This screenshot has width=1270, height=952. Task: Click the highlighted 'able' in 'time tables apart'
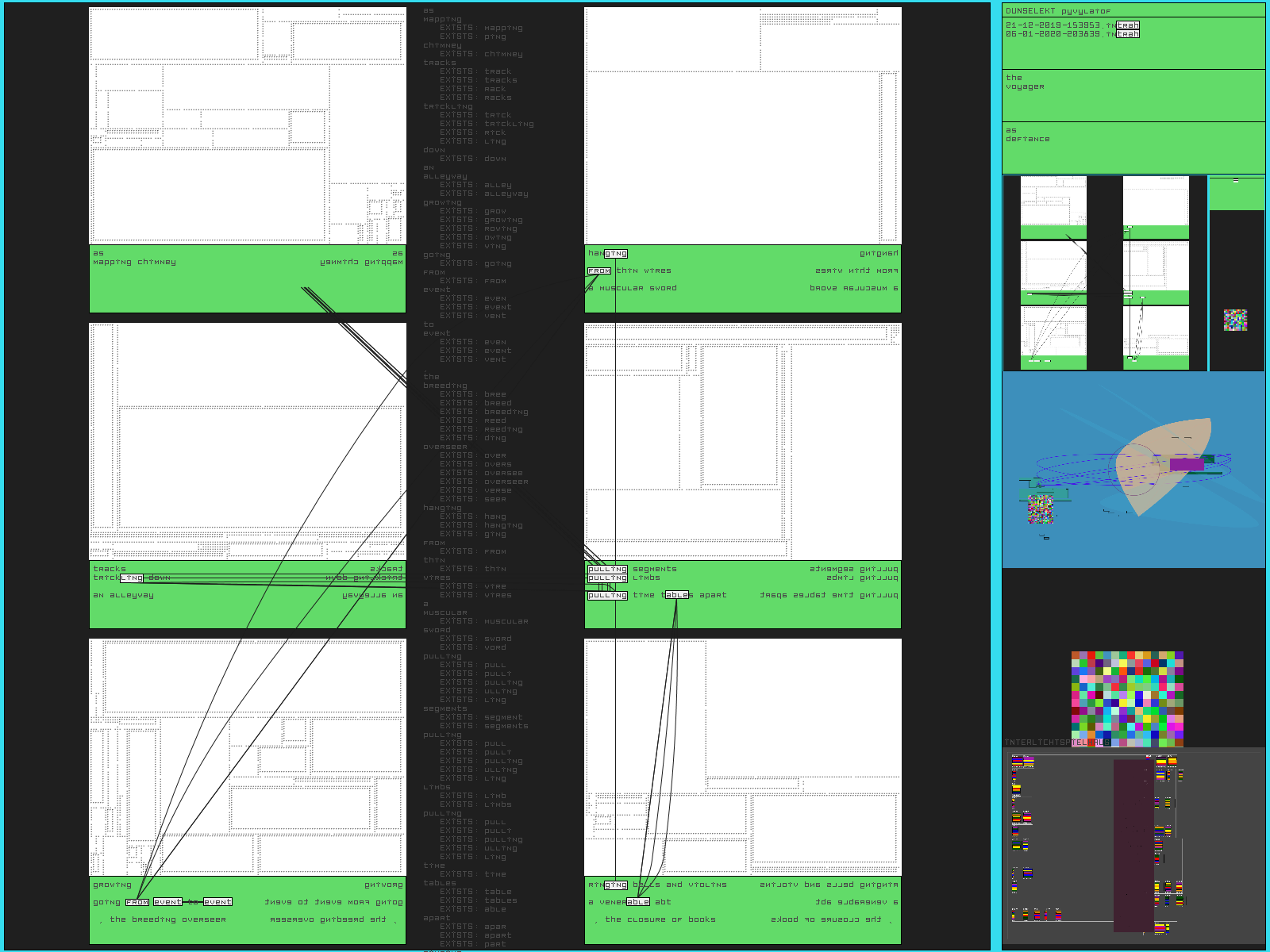676,595
